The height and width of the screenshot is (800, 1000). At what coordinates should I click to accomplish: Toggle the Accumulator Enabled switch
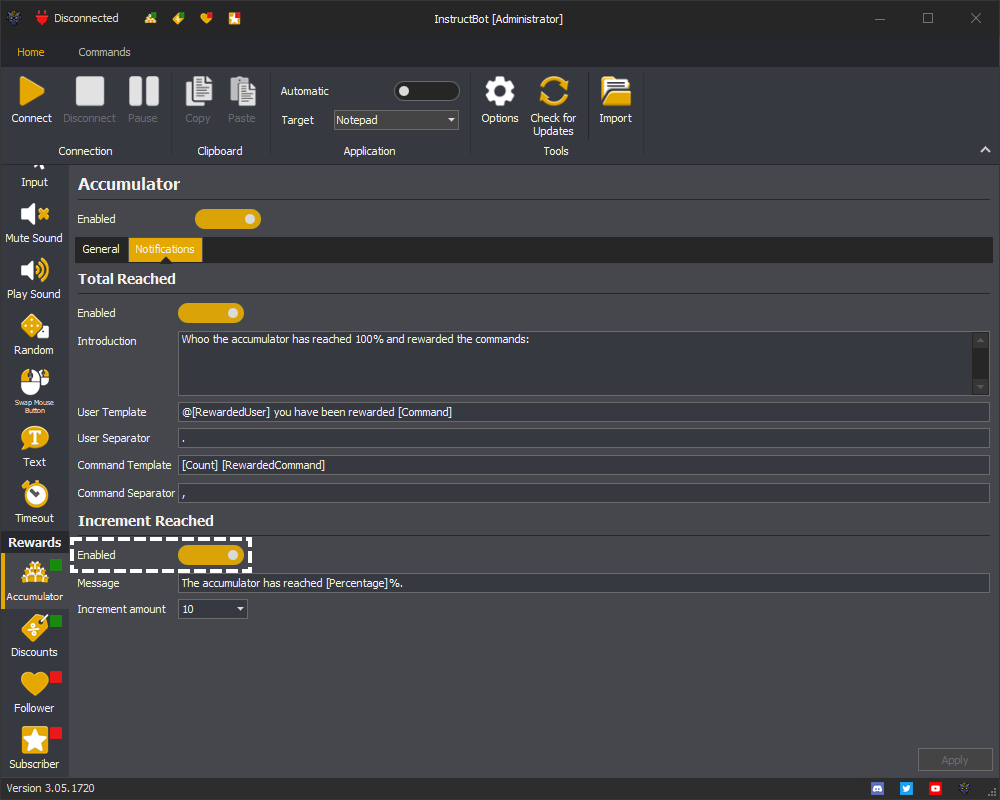click(x=228, y=219)
